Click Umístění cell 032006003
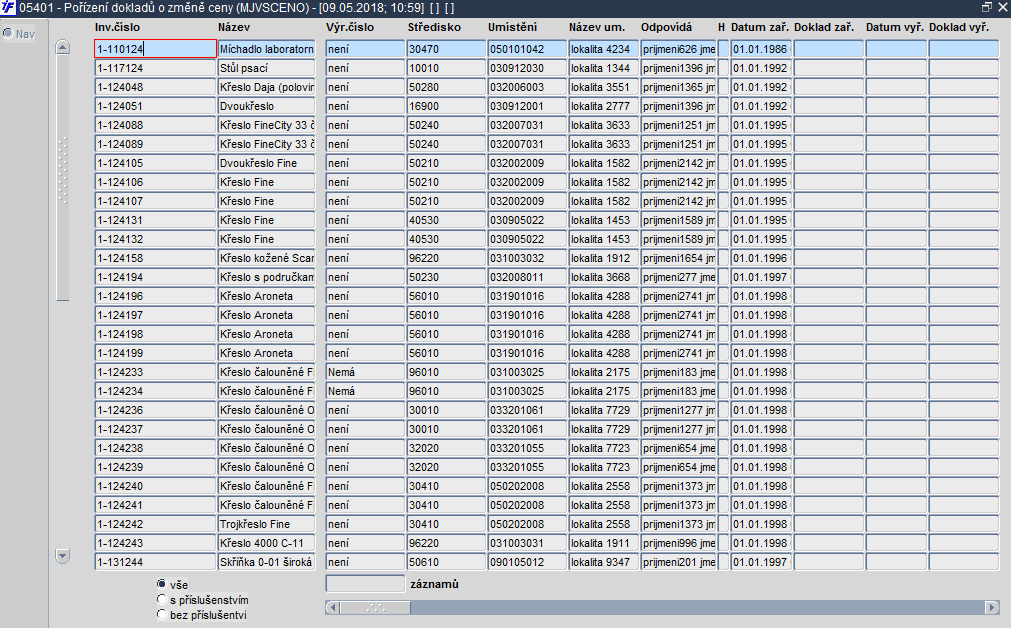The width and height of the screenshot is (1011, 628). pos(527,87)
